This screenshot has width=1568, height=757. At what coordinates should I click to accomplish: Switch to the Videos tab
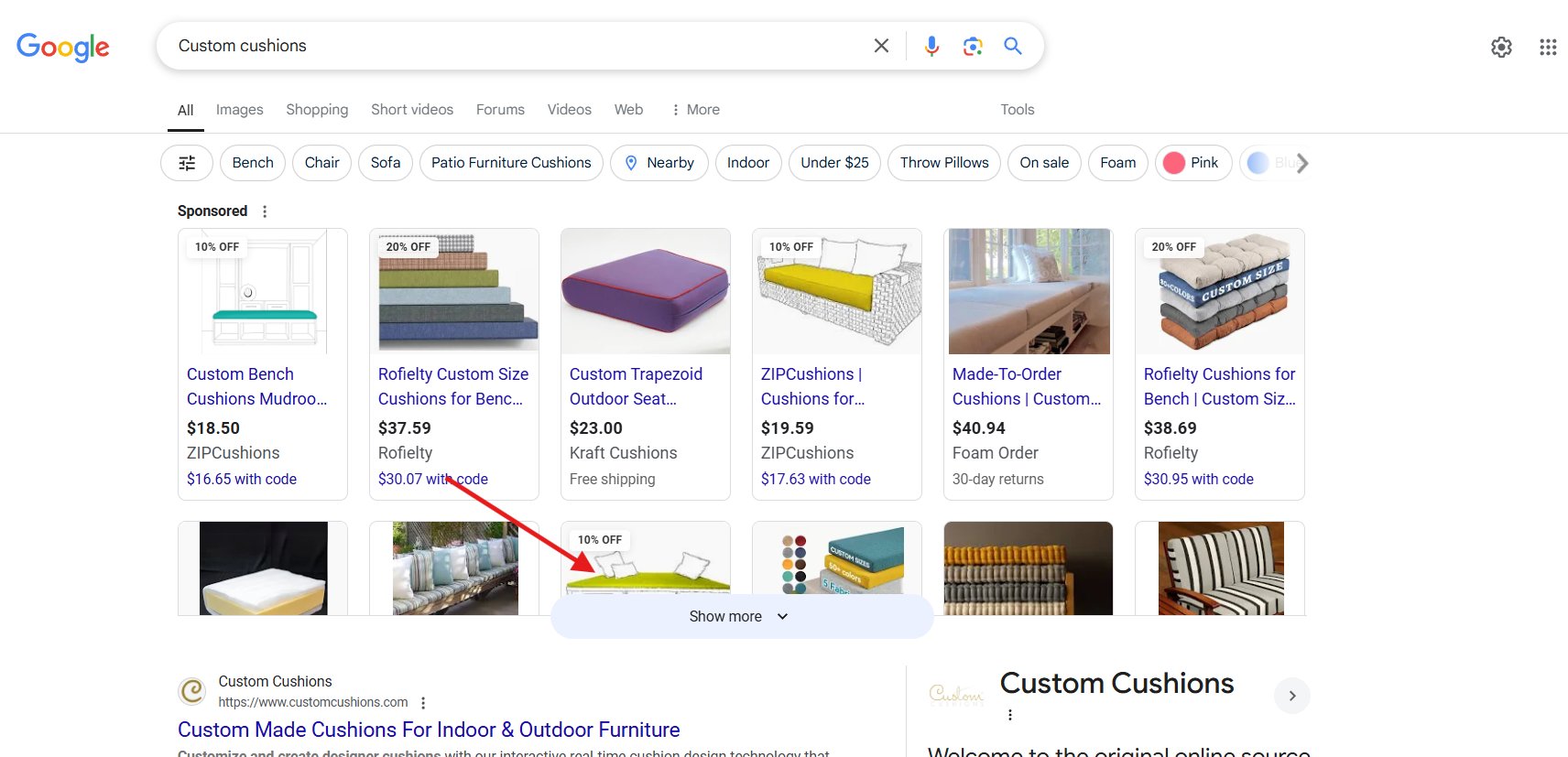(570, 110)
